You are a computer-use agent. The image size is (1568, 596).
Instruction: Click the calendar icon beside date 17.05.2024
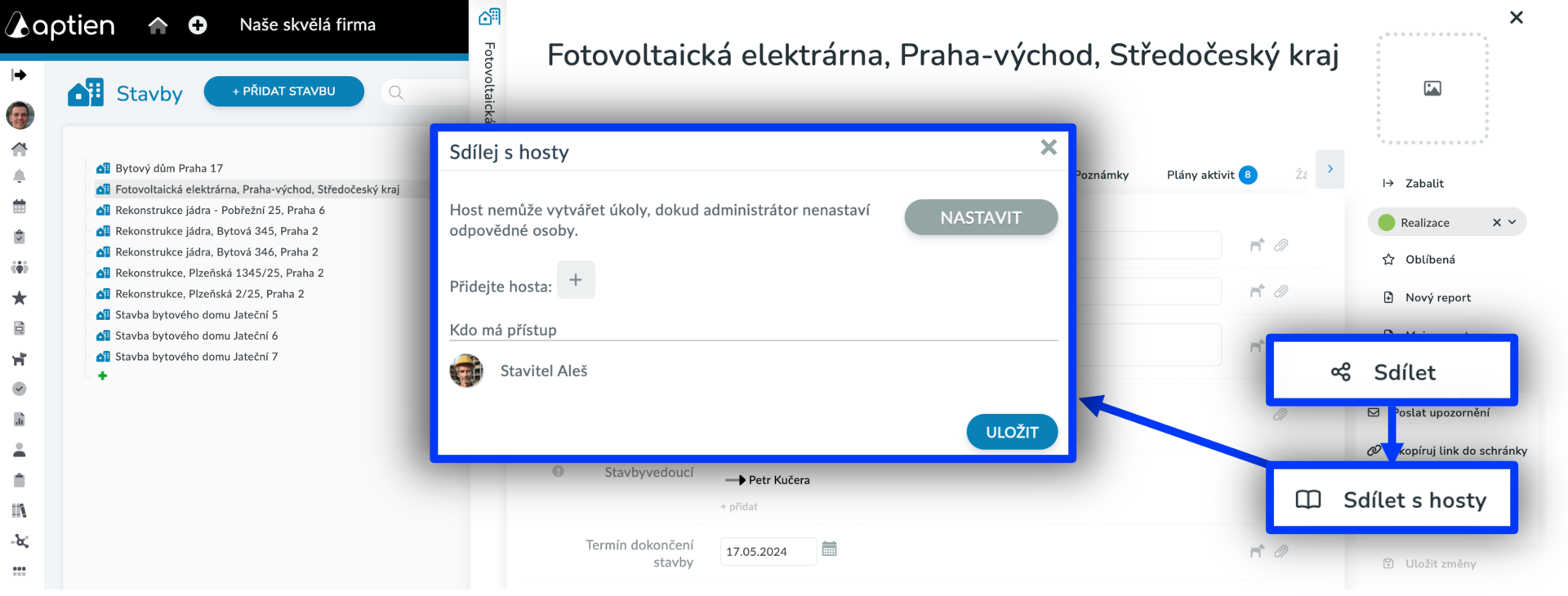click(829, 549)
